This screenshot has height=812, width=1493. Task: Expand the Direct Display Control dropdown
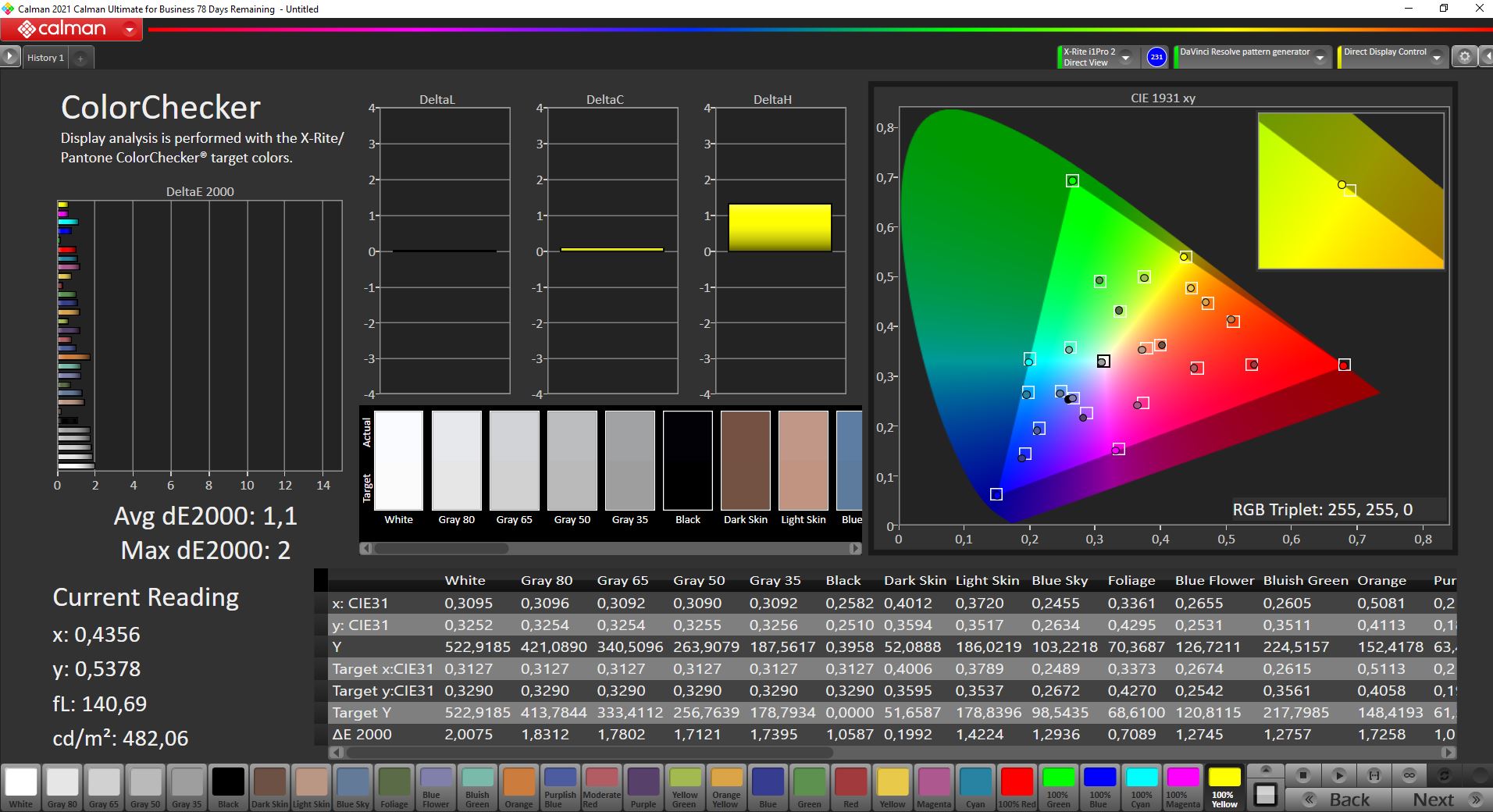point(1437,58)
